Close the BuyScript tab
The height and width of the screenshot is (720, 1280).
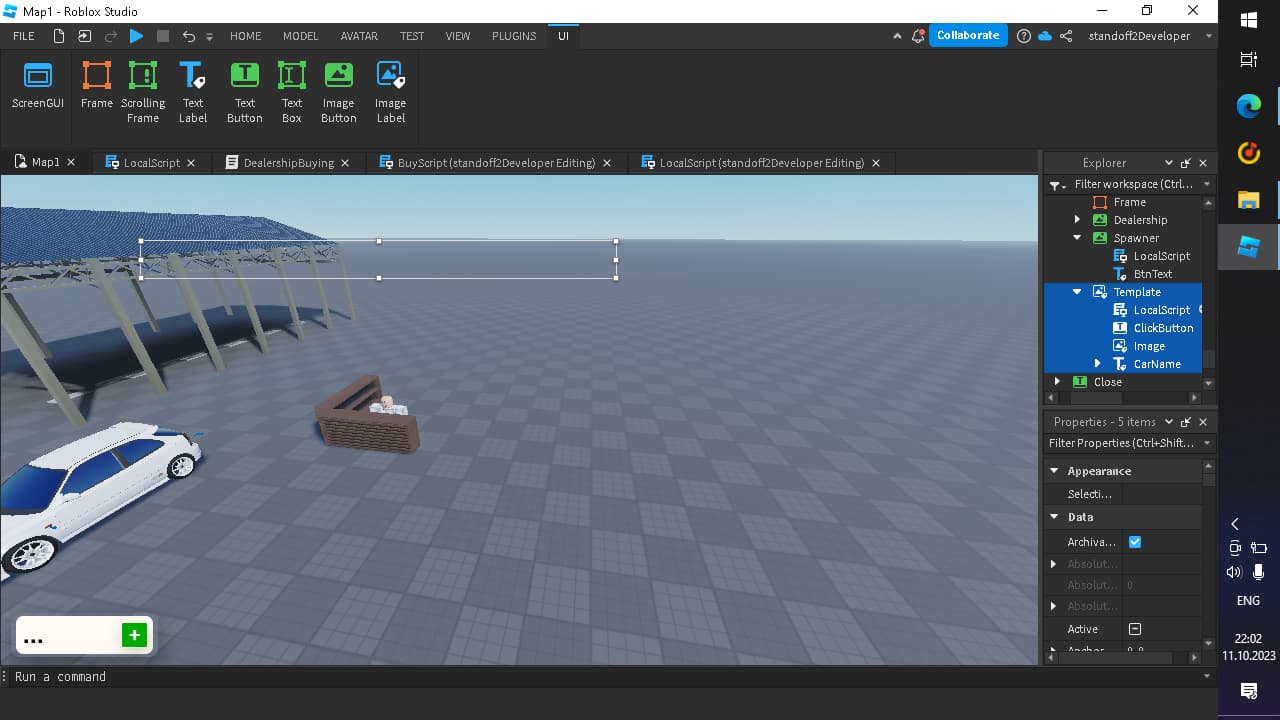point(607,163)
